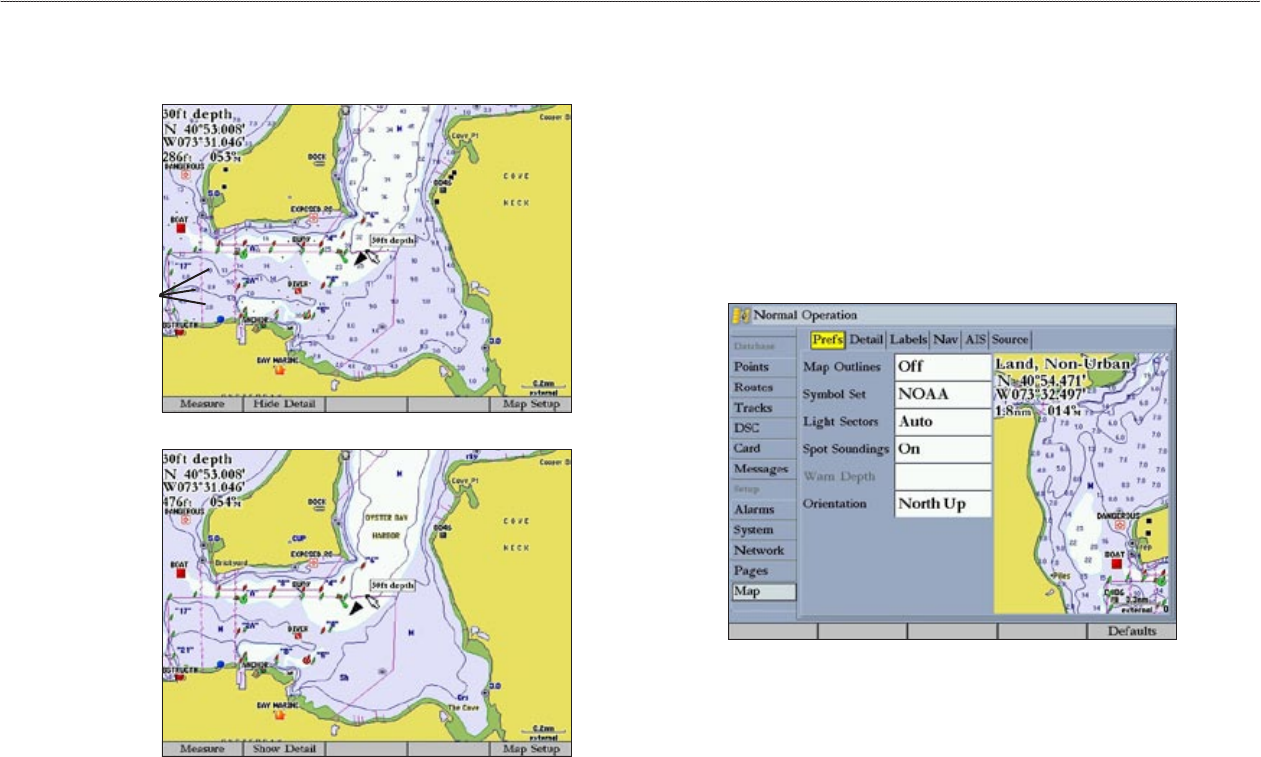This screenshot has width=1261, height=757.
Task: Open the Symbol Set NOAA field
Action: pos(942,394)
